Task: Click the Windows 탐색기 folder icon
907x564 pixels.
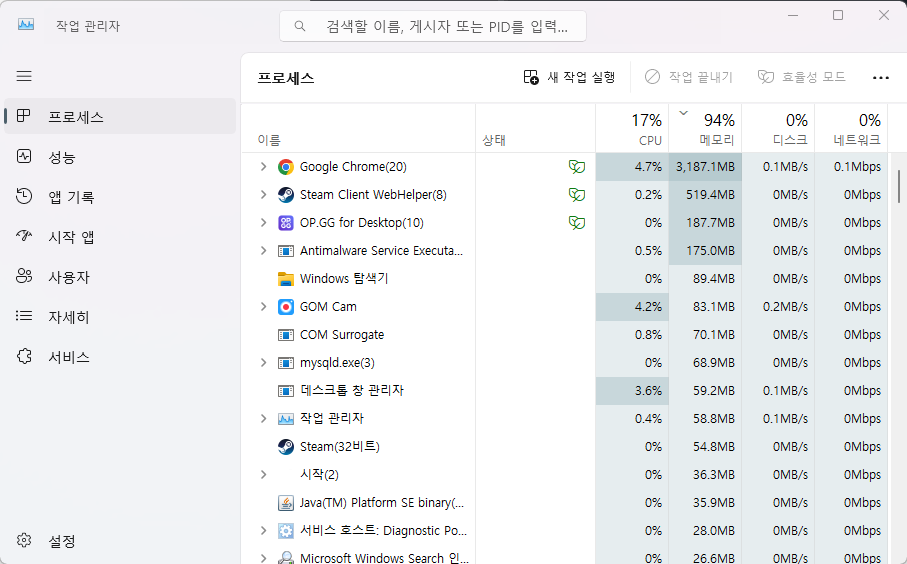Action: click(286, 279)
